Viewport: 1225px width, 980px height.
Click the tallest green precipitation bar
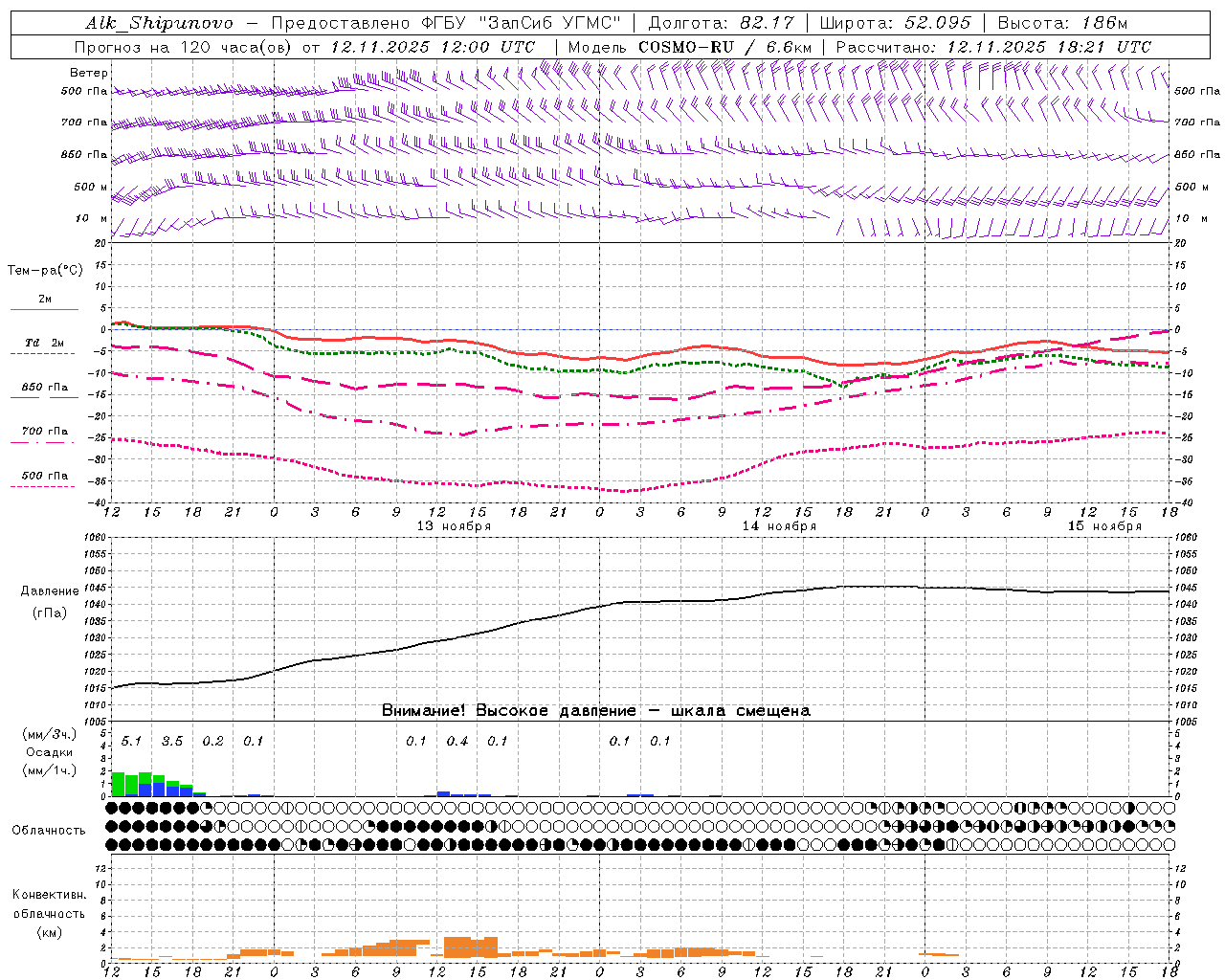pyautogui.click(x=118, y=784)
